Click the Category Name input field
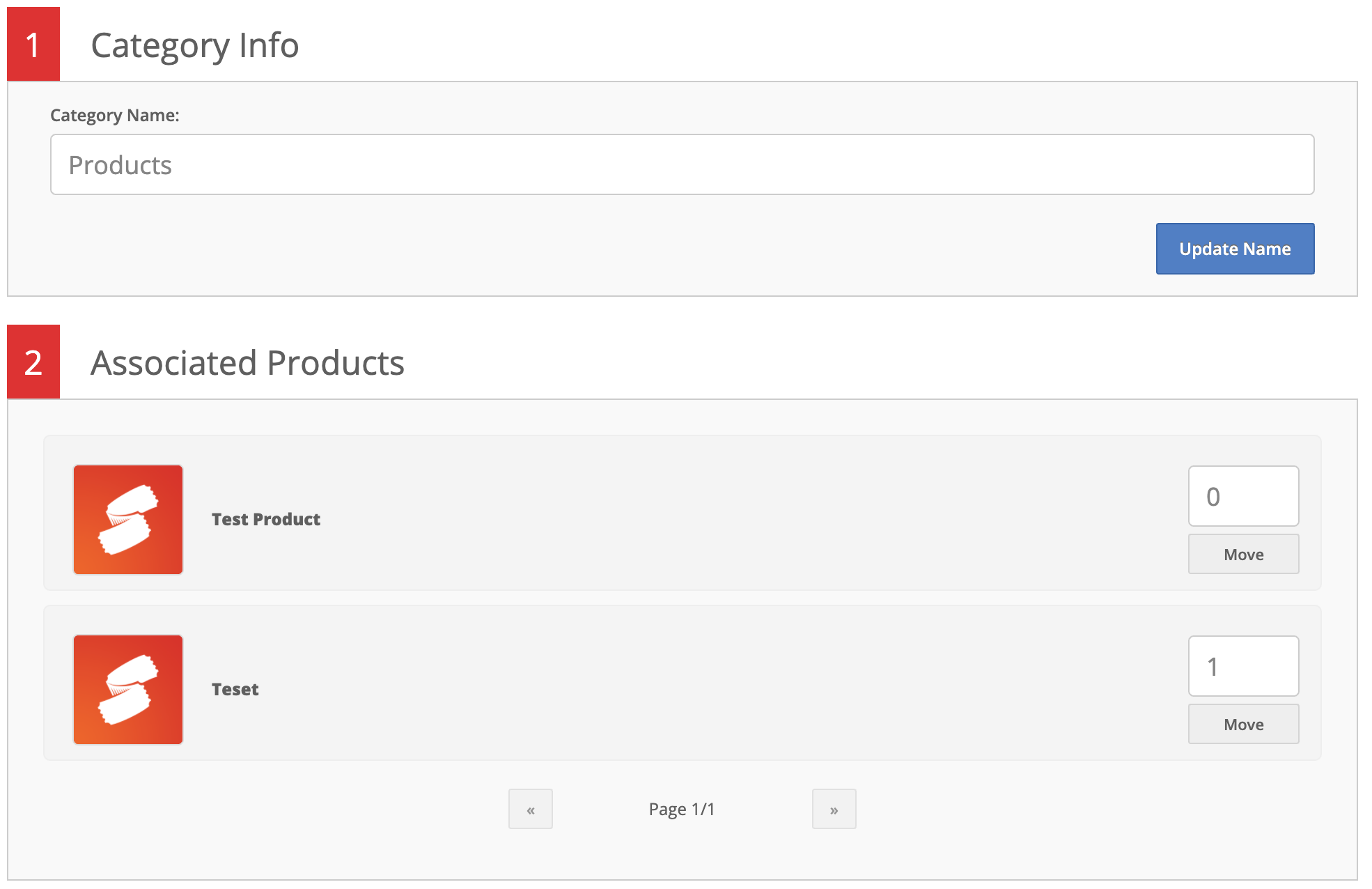This screenshot has height=889, width=1372. [x=682, y=164]
